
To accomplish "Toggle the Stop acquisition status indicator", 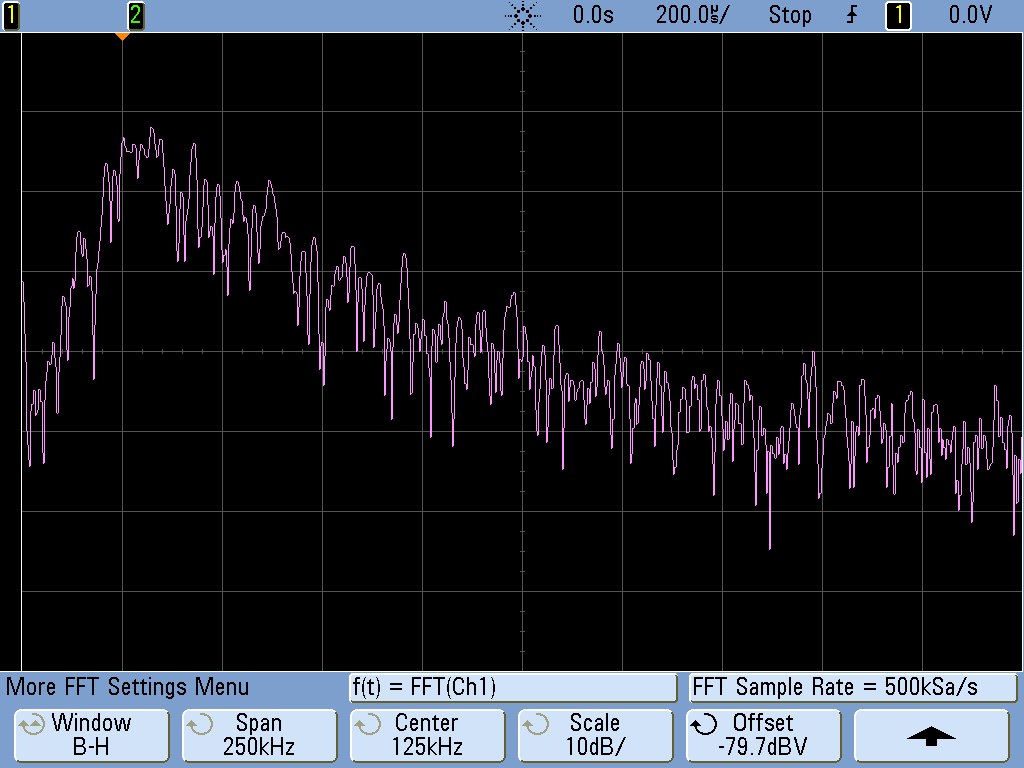I will (789, 15).
